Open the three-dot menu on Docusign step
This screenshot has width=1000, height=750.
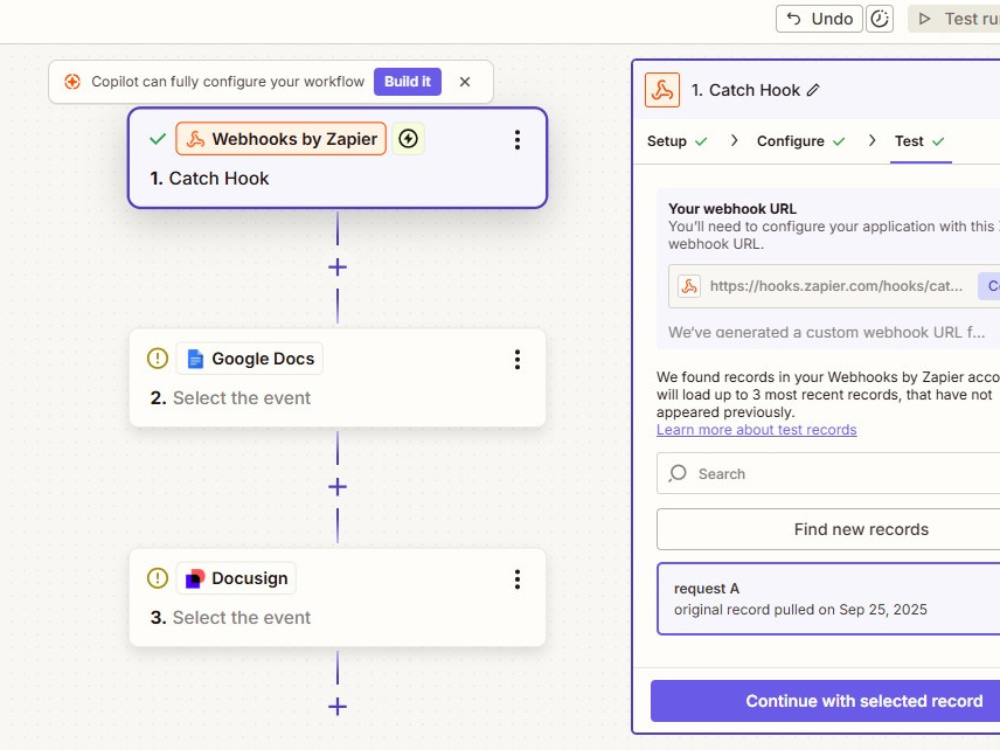517,579
